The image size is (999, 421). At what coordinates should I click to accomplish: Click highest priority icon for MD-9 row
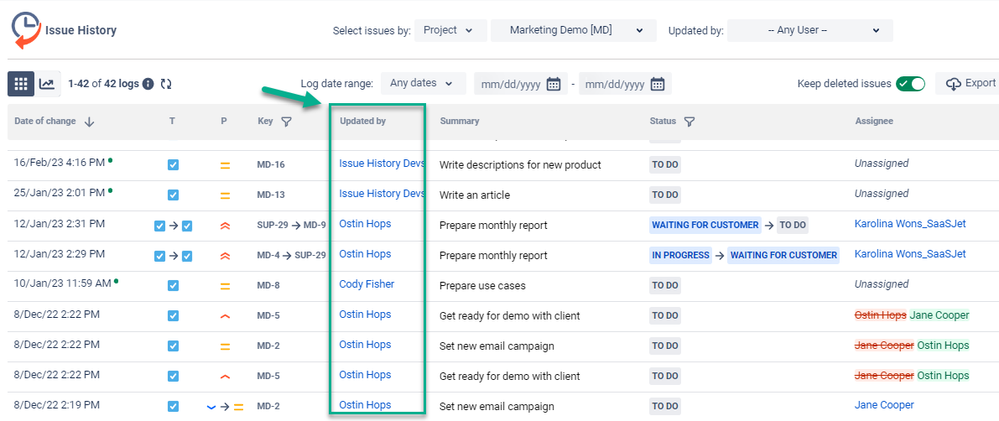pyautogui.click(x=225, y=225)
